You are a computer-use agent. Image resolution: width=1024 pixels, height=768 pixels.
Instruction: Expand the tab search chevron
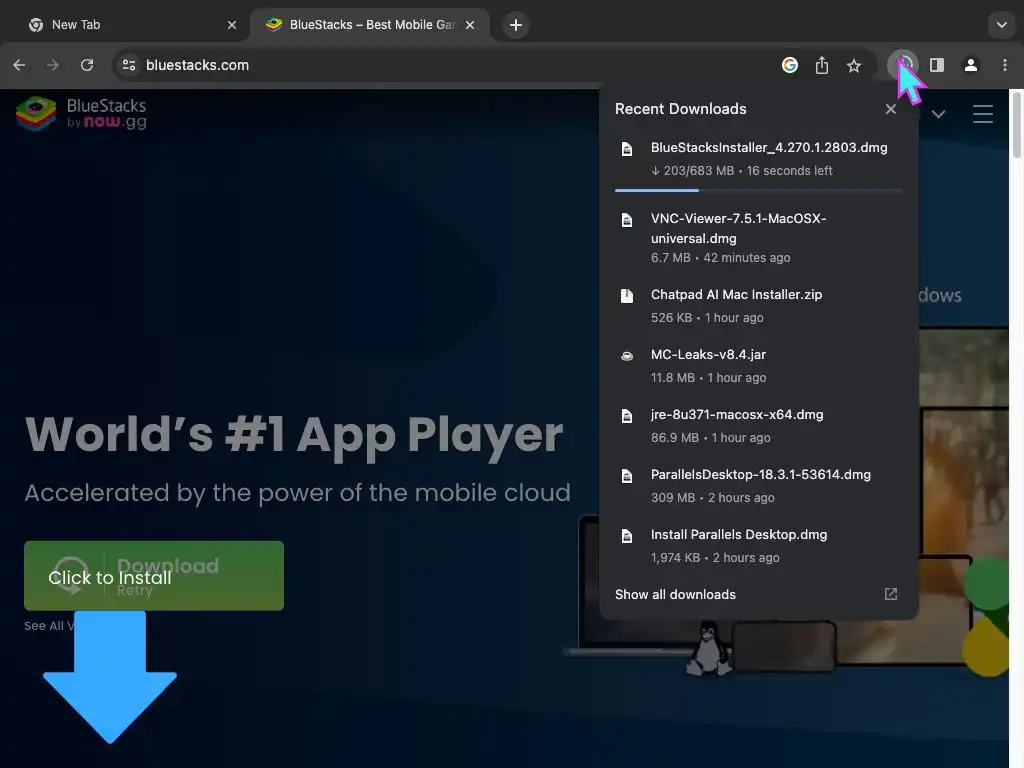[1001, 25]
